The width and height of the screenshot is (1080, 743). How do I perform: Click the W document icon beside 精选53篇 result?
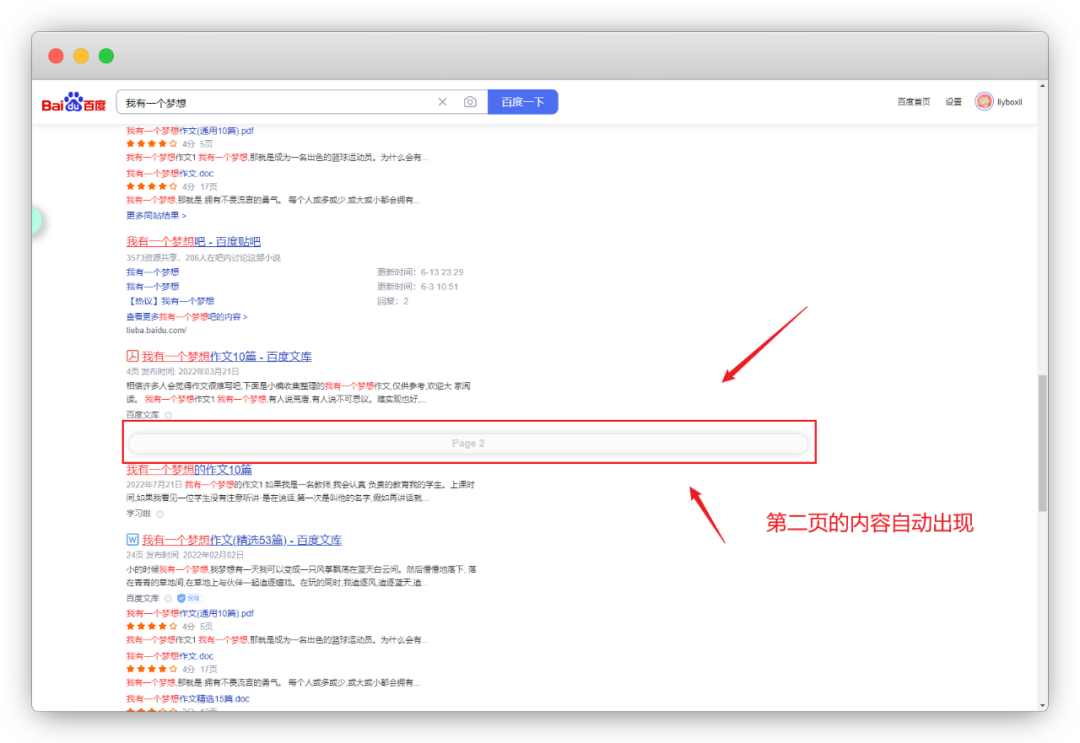[x=132, y=539]
